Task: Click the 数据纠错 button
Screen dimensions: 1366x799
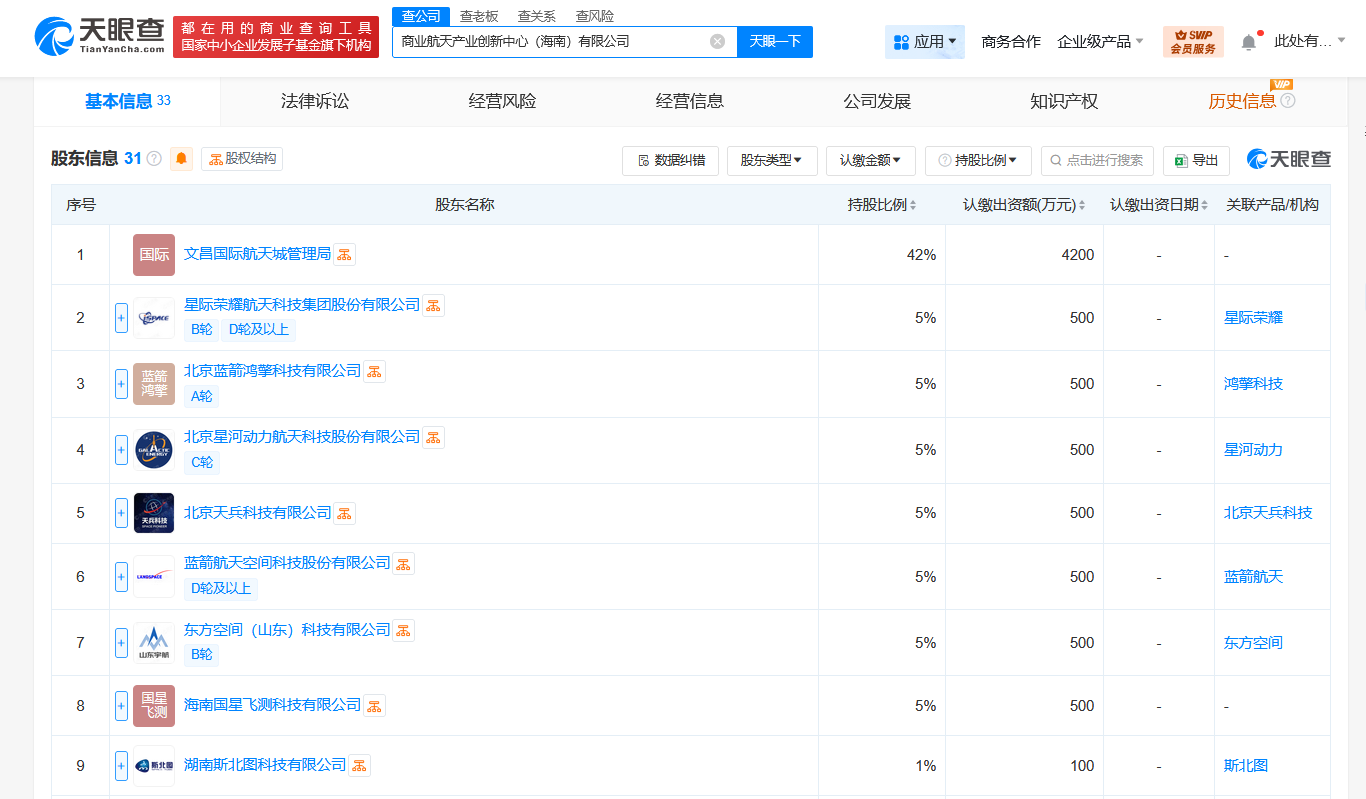Action: coord(670,160)
